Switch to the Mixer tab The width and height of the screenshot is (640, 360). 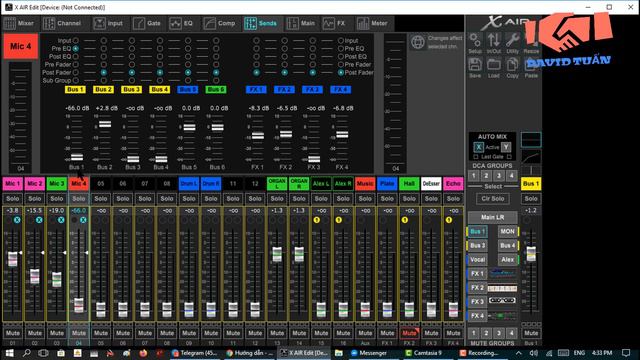(19, 23)
